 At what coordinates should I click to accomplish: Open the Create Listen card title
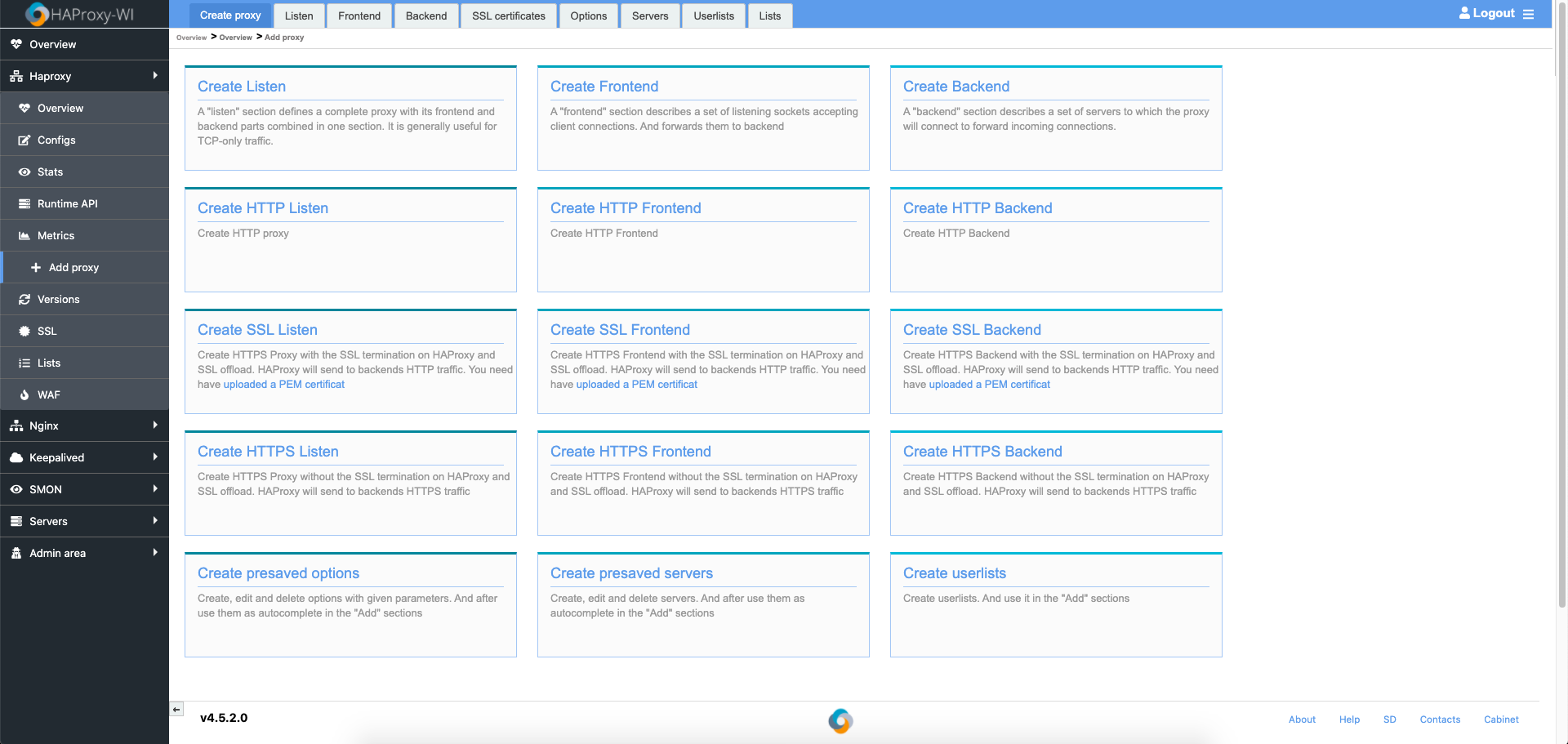[x=242, y=87]
